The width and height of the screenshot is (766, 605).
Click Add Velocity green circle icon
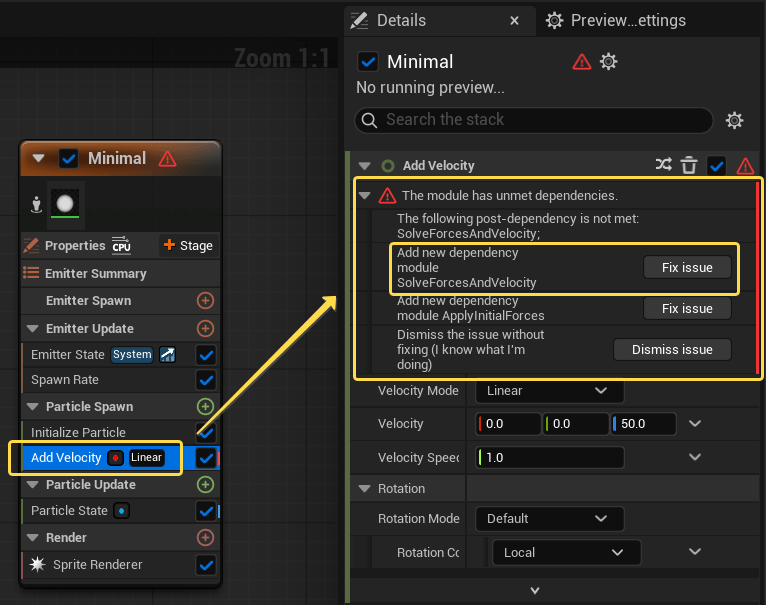coord(388,166)
